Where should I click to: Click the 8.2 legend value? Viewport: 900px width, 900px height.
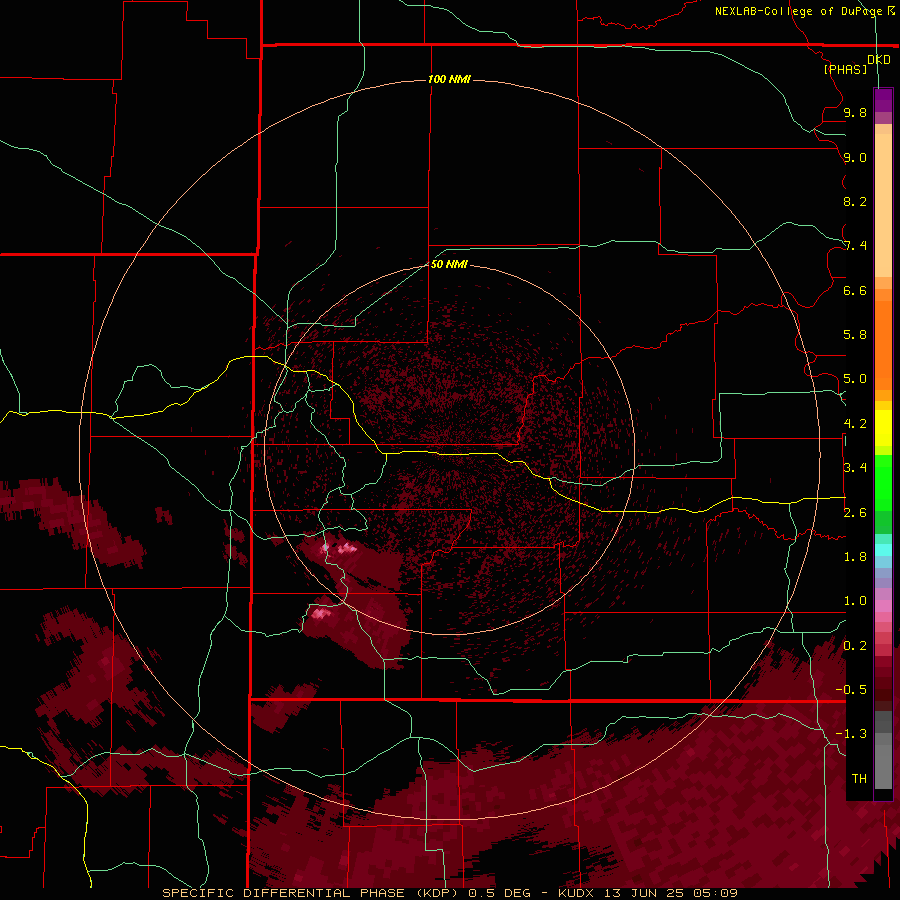coord(855,201)
